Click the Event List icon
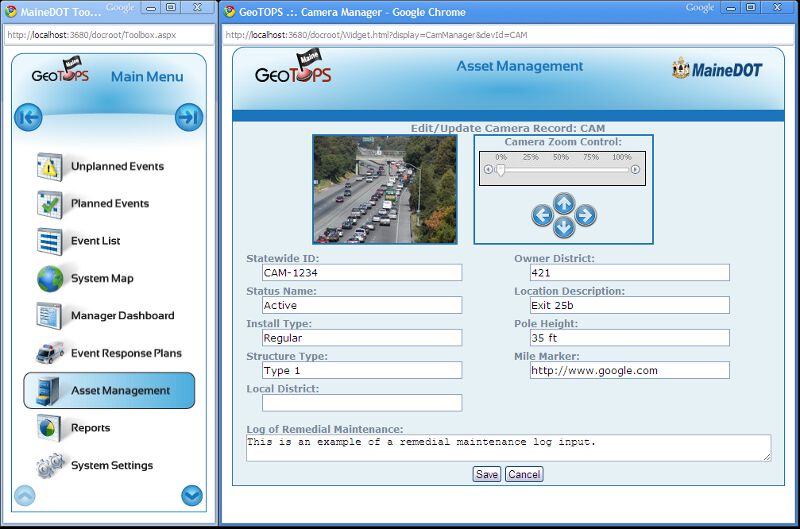This screenshot has height=529, width=800. [49, 241]
